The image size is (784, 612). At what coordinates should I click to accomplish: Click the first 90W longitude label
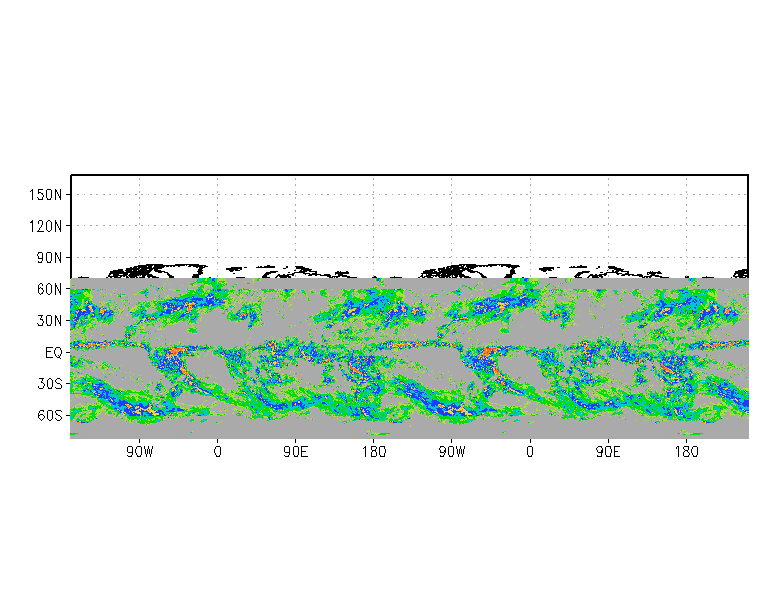coord(140,452)
